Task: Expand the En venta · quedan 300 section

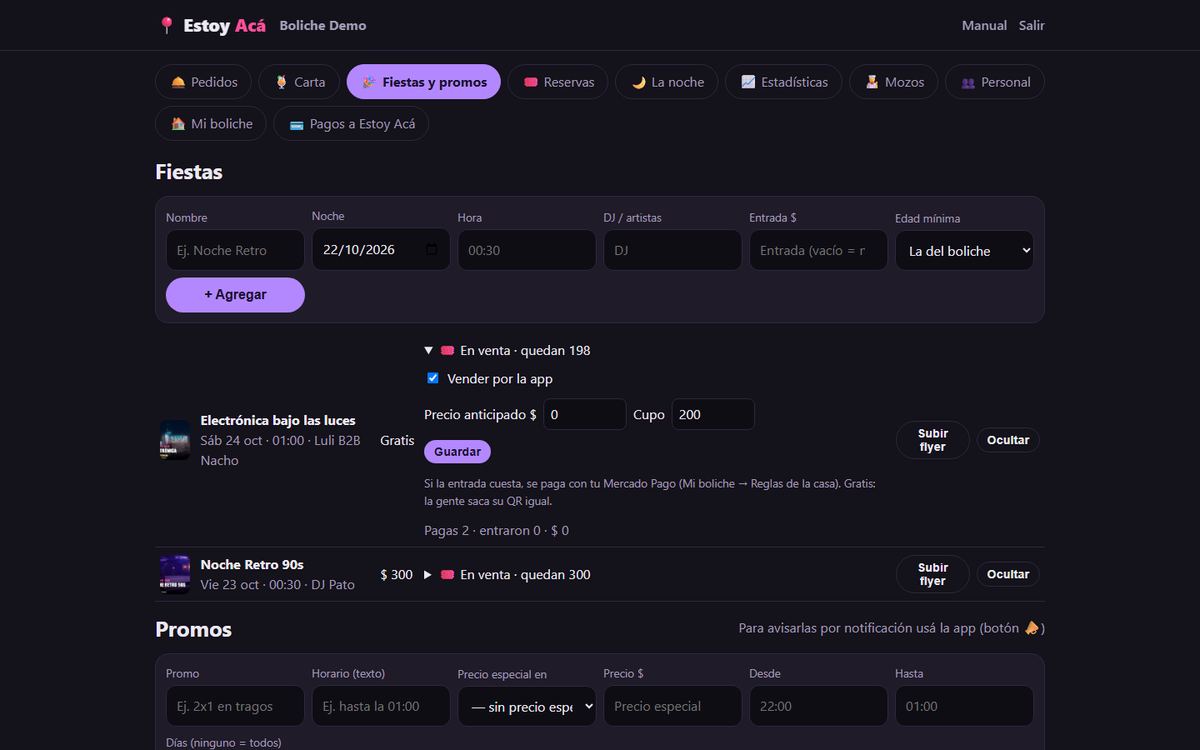Action: pyautogui.click(x=507, y=575)
